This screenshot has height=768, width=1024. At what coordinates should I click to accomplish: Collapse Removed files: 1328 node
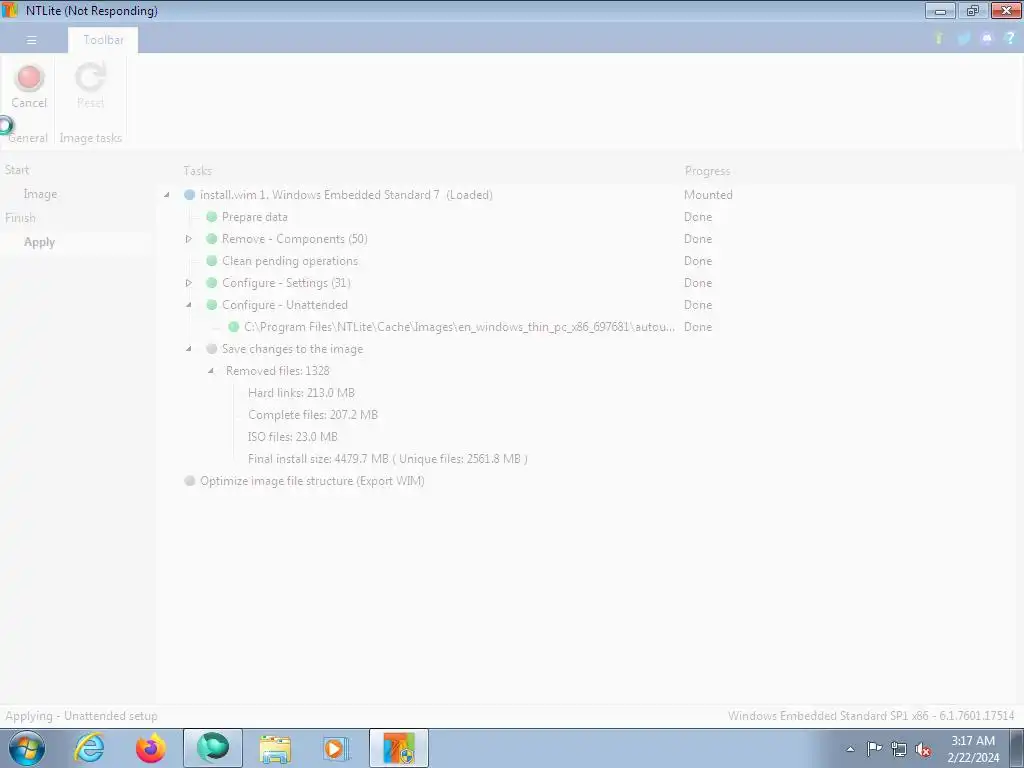coord(211,371)
